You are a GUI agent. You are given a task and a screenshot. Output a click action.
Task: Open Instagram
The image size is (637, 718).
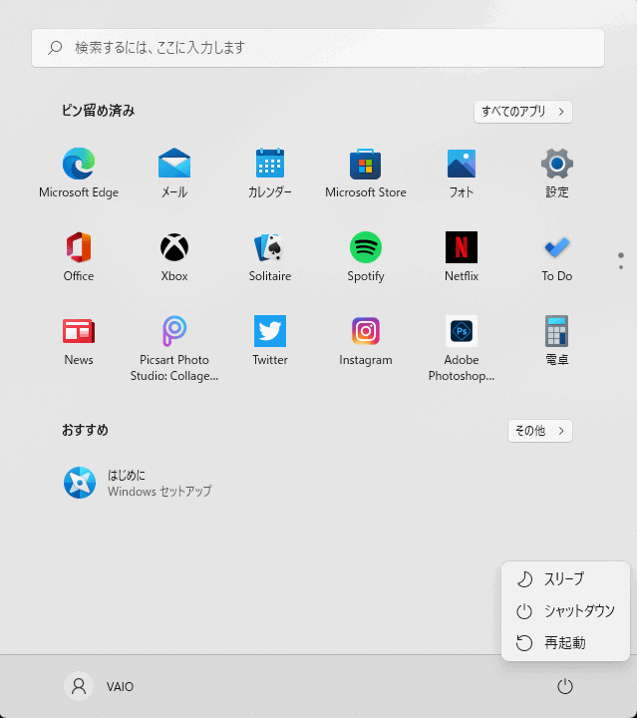(x=365, y=340)
